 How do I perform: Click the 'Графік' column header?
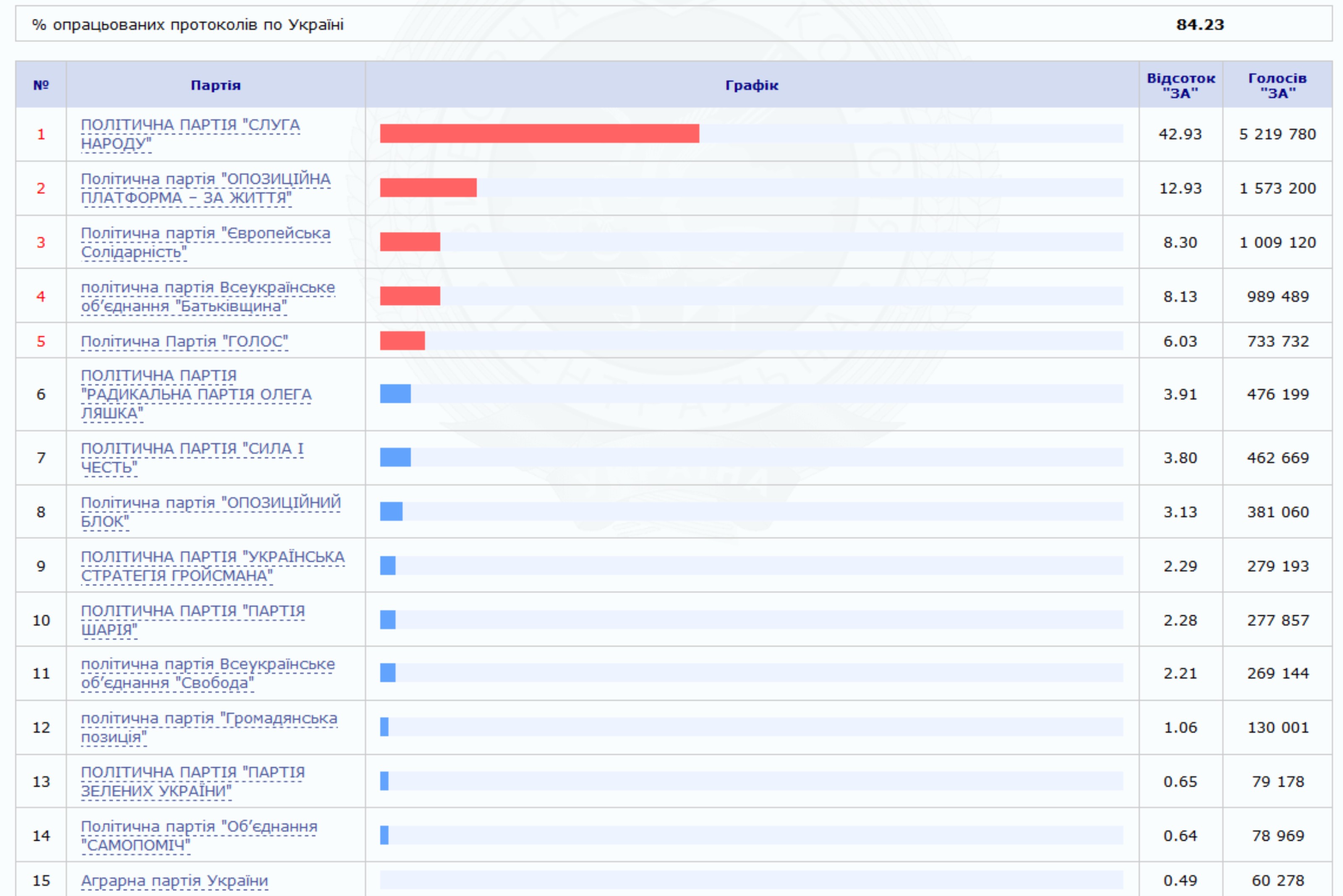pos(752,85)
